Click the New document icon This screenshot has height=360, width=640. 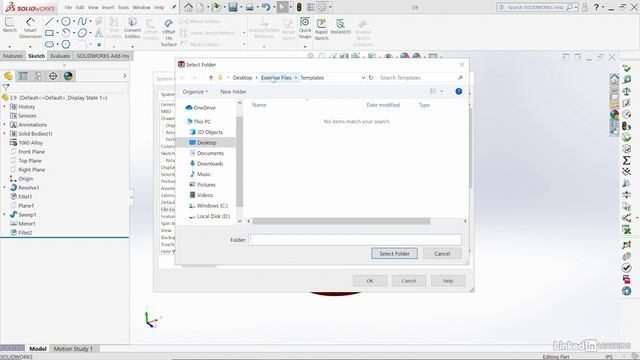pyautogui.click(x=201, y=7)
